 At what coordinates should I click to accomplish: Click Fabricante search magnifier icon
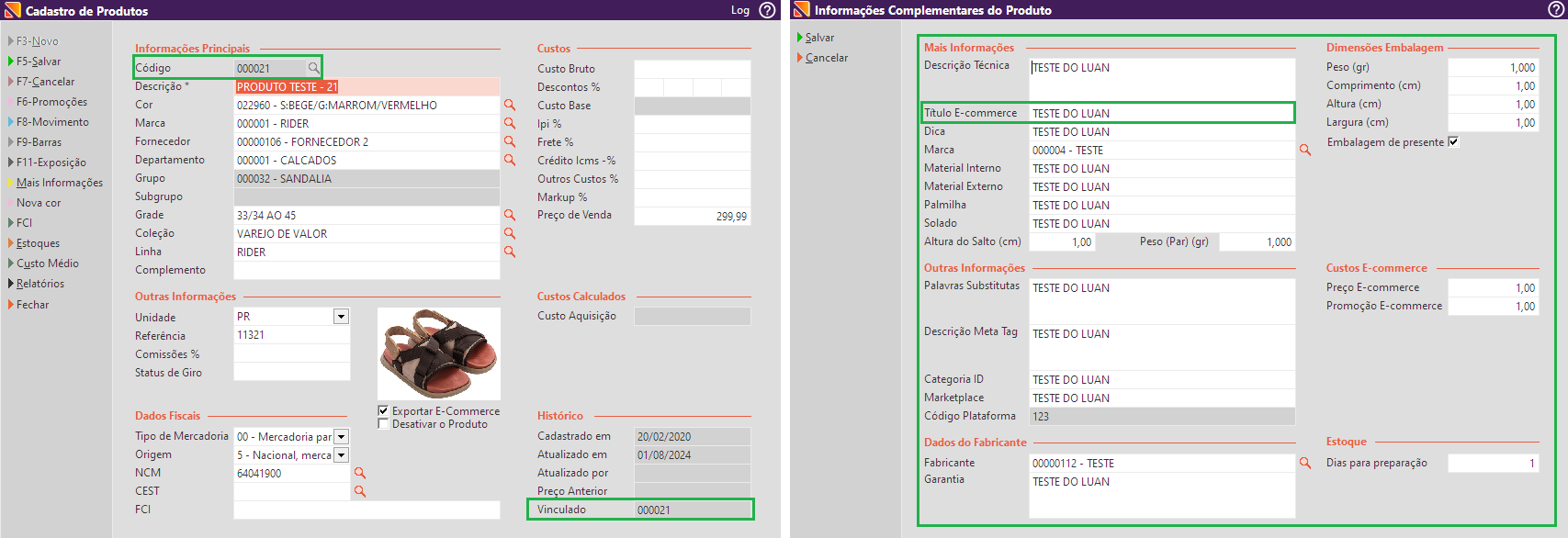1305,463
